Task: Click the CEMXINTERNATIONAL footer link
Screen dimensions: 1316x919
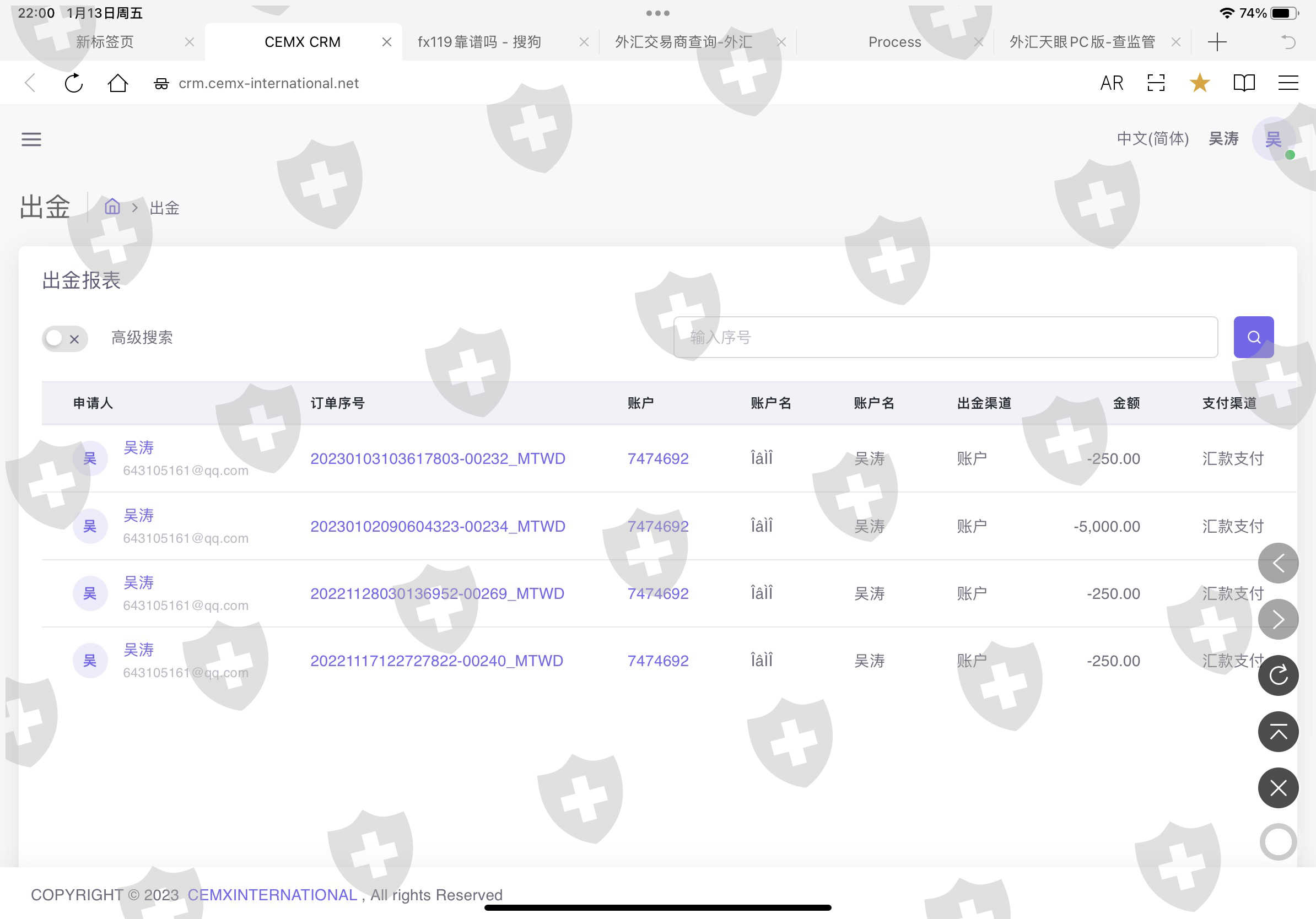Action: click(x=272, y=894)
